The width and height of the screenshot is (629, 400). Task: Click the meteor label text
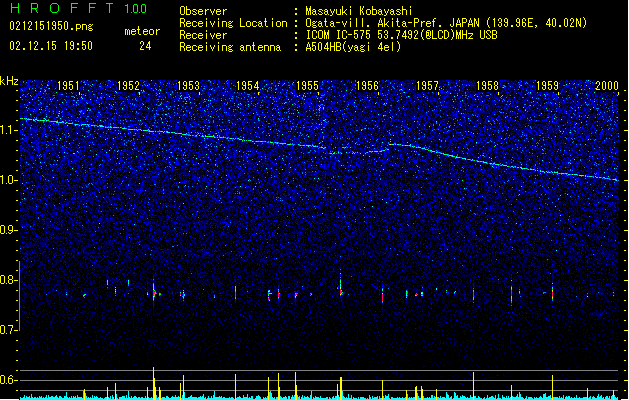[142, 31]
